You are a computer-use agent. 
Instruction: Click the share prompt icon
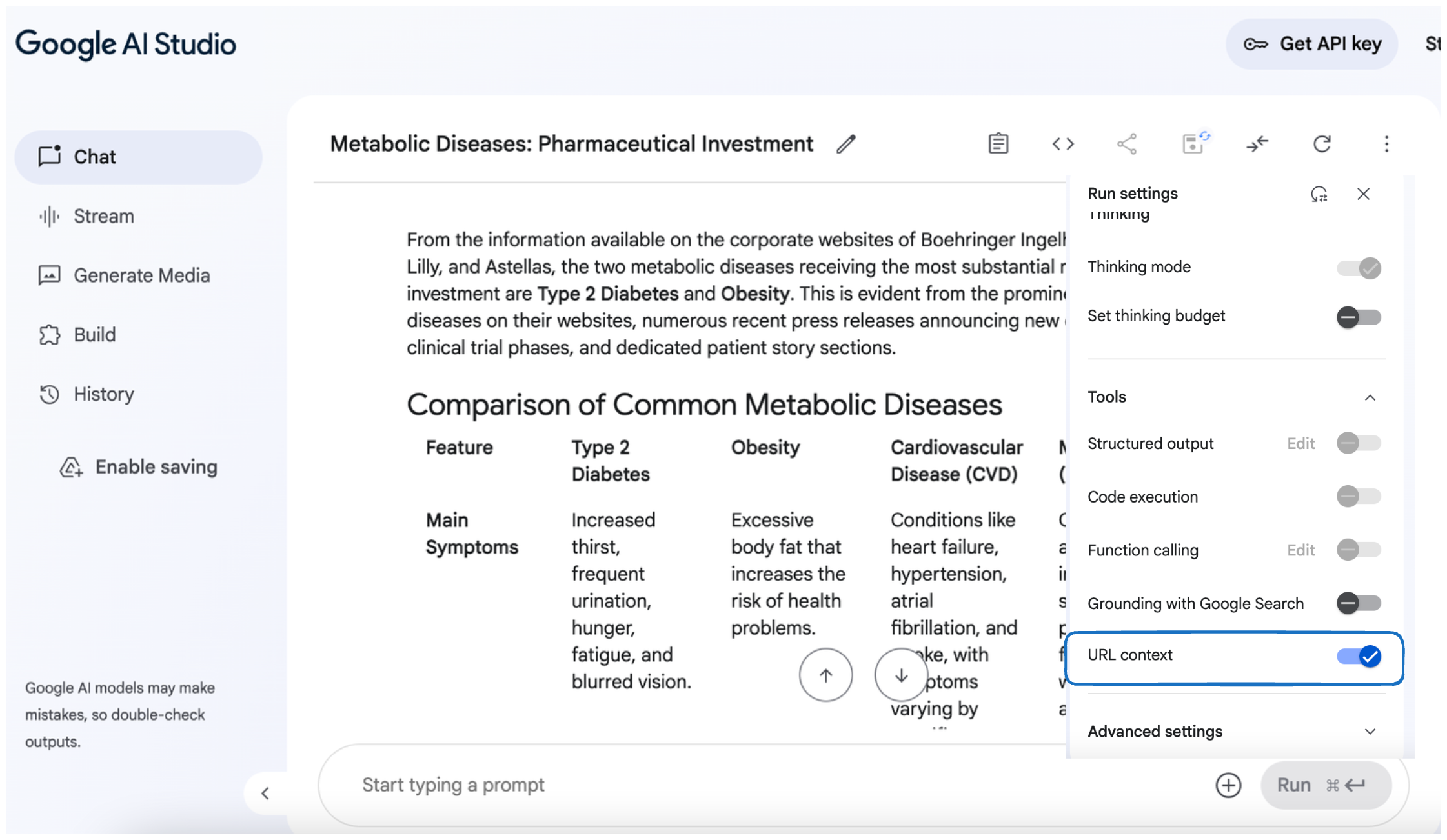coord(1127,143)
